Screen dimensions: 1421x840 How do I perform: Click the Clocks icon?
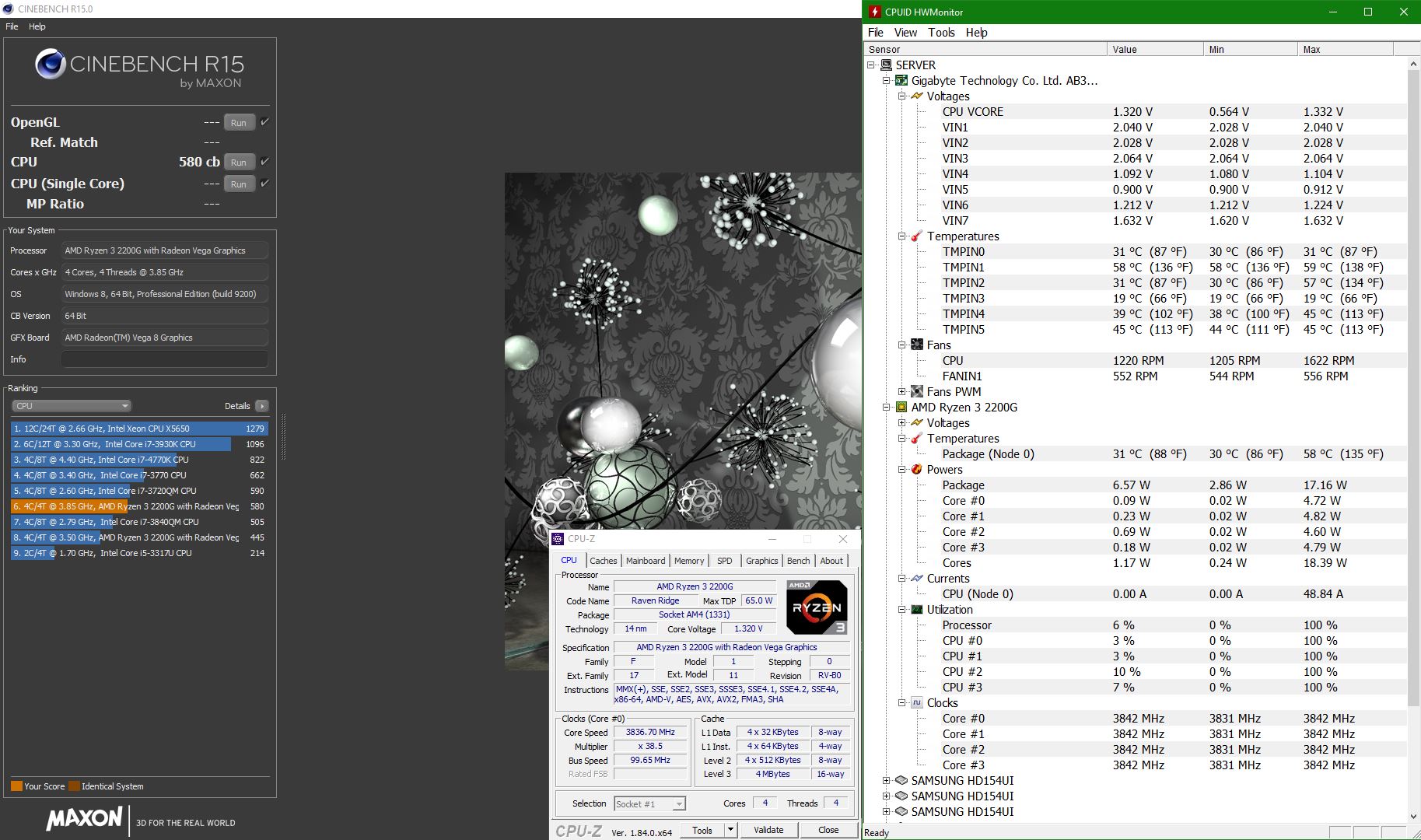[917, 703]
